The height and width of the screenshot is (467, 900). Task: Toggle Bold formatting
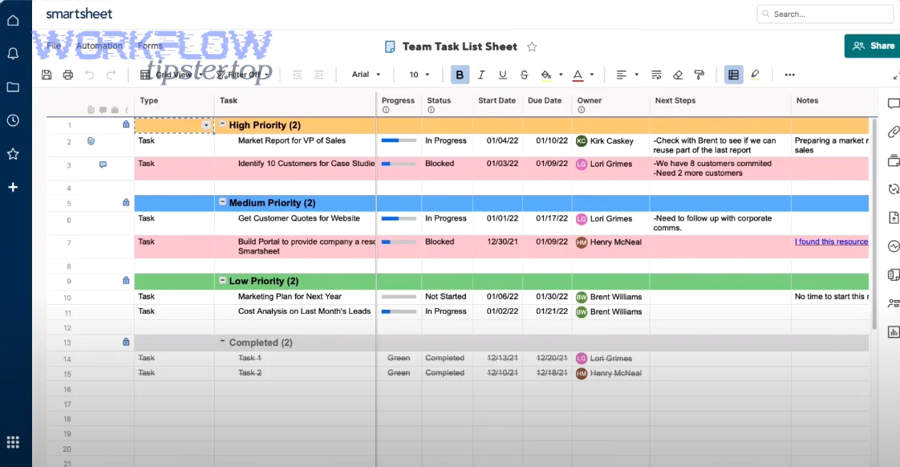(x=459, y=75)
